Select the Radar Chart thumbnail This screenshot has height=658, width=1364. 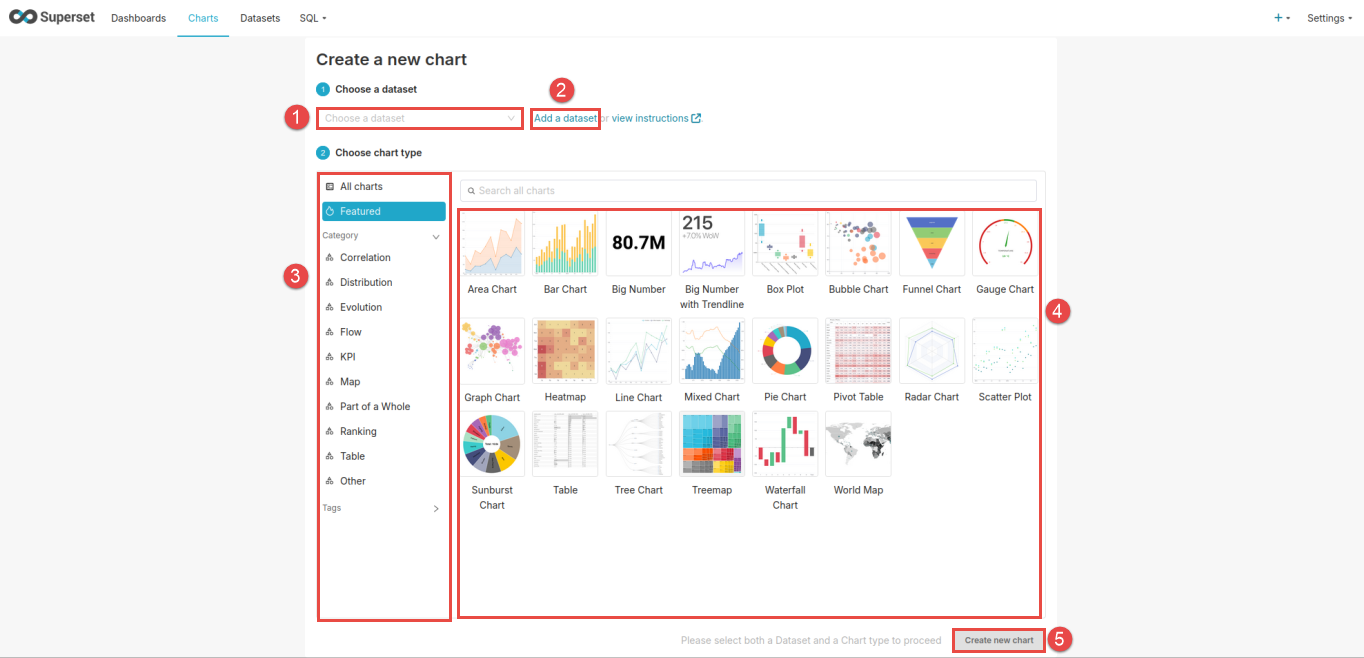click(x=932, y=351)
